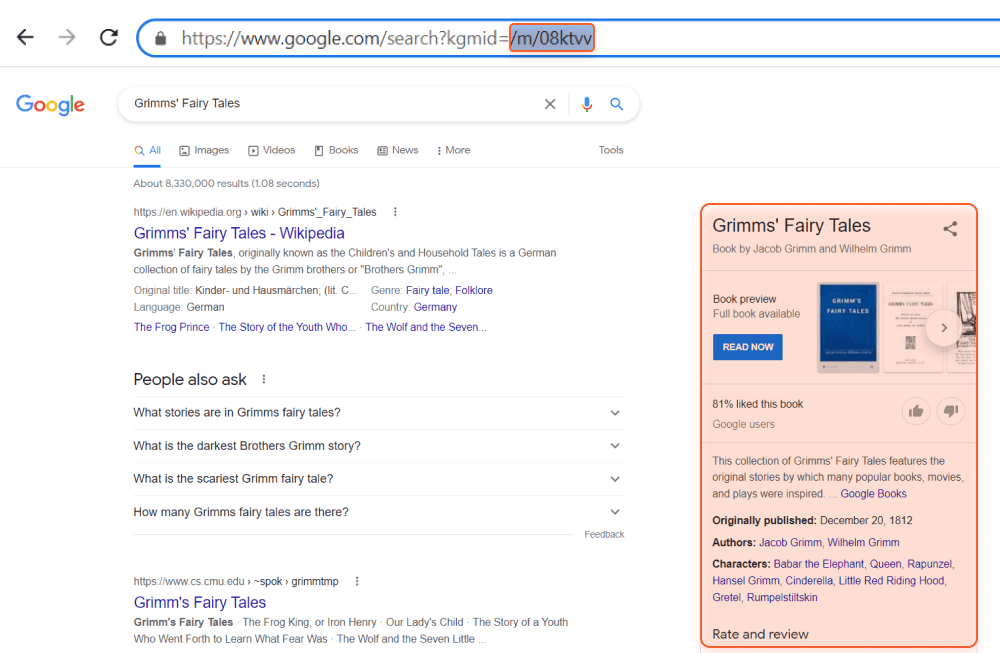Click the '81% liked this book' text

pos(758,404)
